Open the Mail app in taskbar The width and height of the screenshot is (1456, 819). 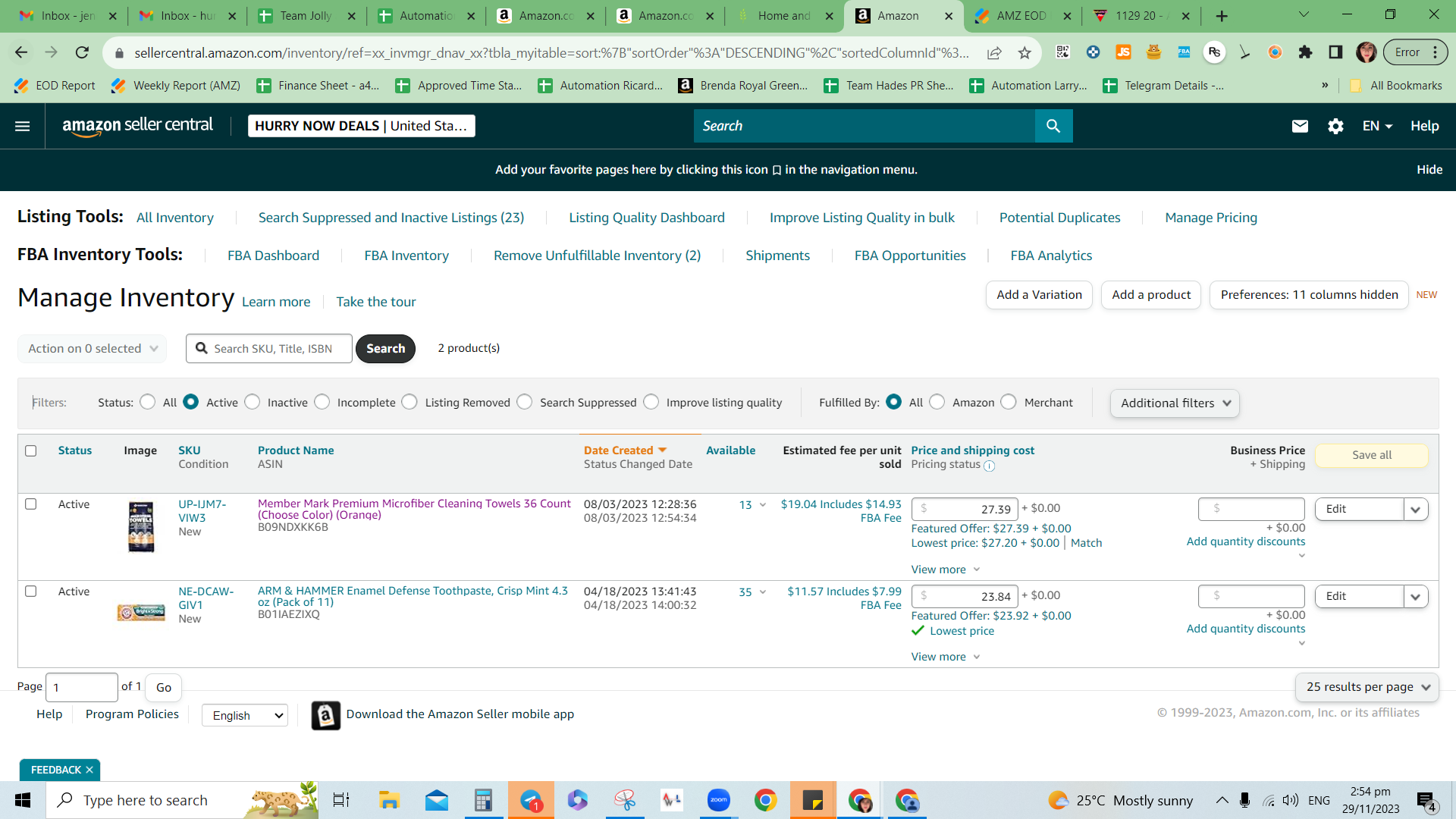[x=436, y=800]
